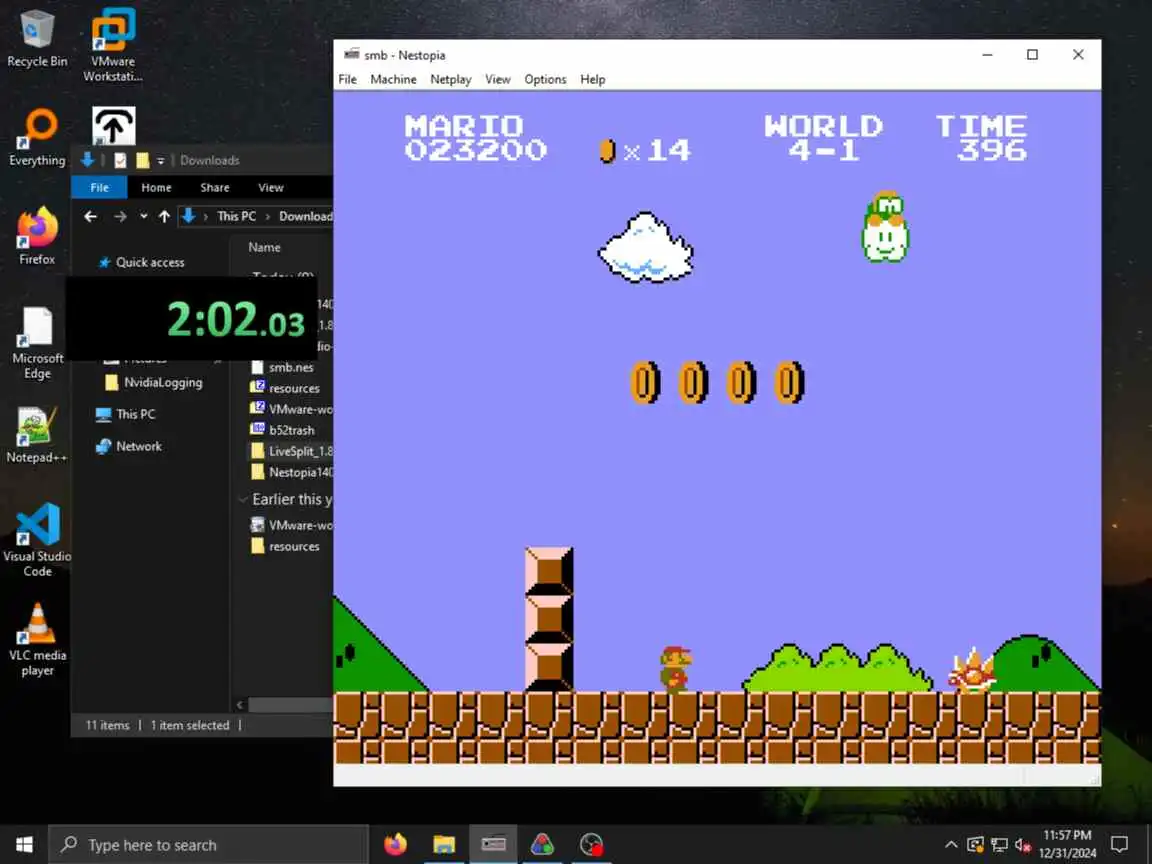Viewport: 1152px width, 864px height.
Task: Collapse the 'Earlier this year' group
Action: point(243,500)
